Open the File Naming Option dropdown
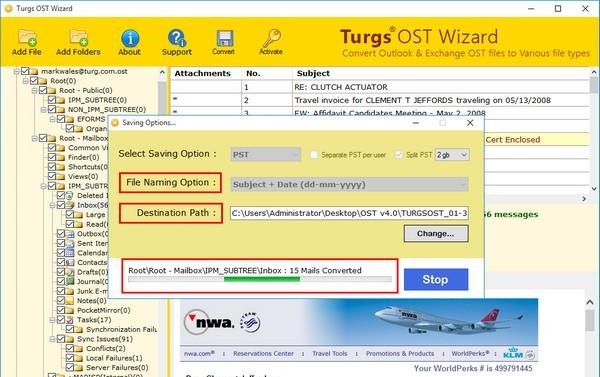The image size is (600, 377). pyautogui.click(x=349, y=184)
